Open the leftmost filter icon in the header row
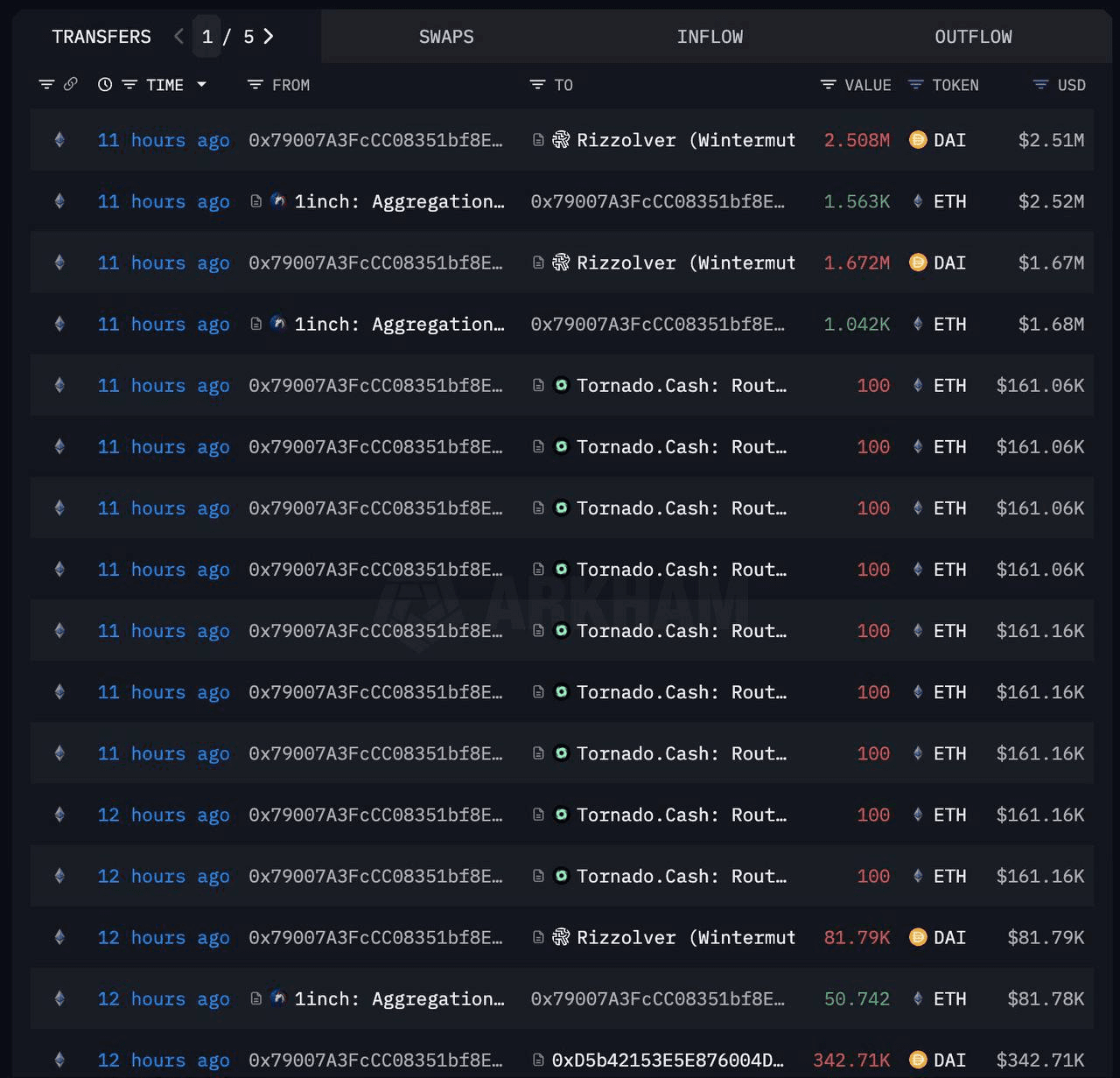1120x1078 pixels. click(46, 85)
